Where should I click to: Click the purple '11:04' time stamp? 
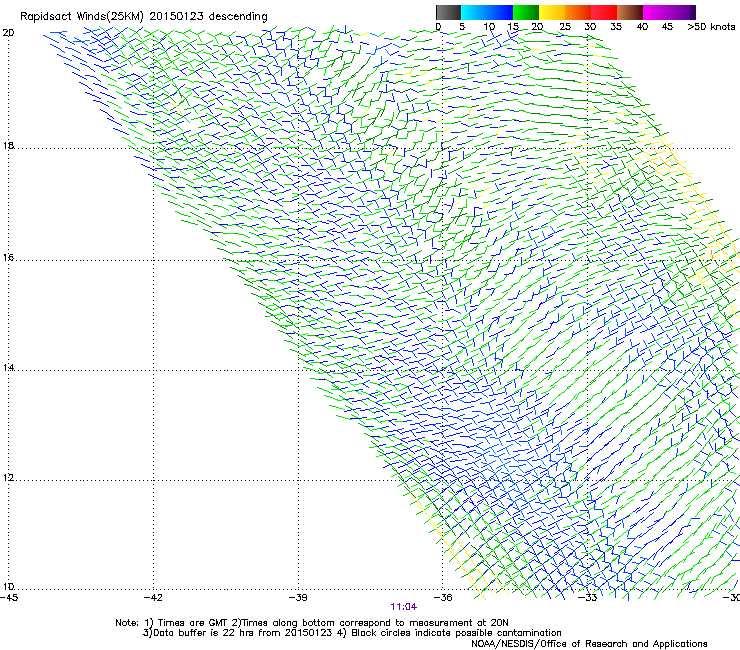tap(404, 607)
